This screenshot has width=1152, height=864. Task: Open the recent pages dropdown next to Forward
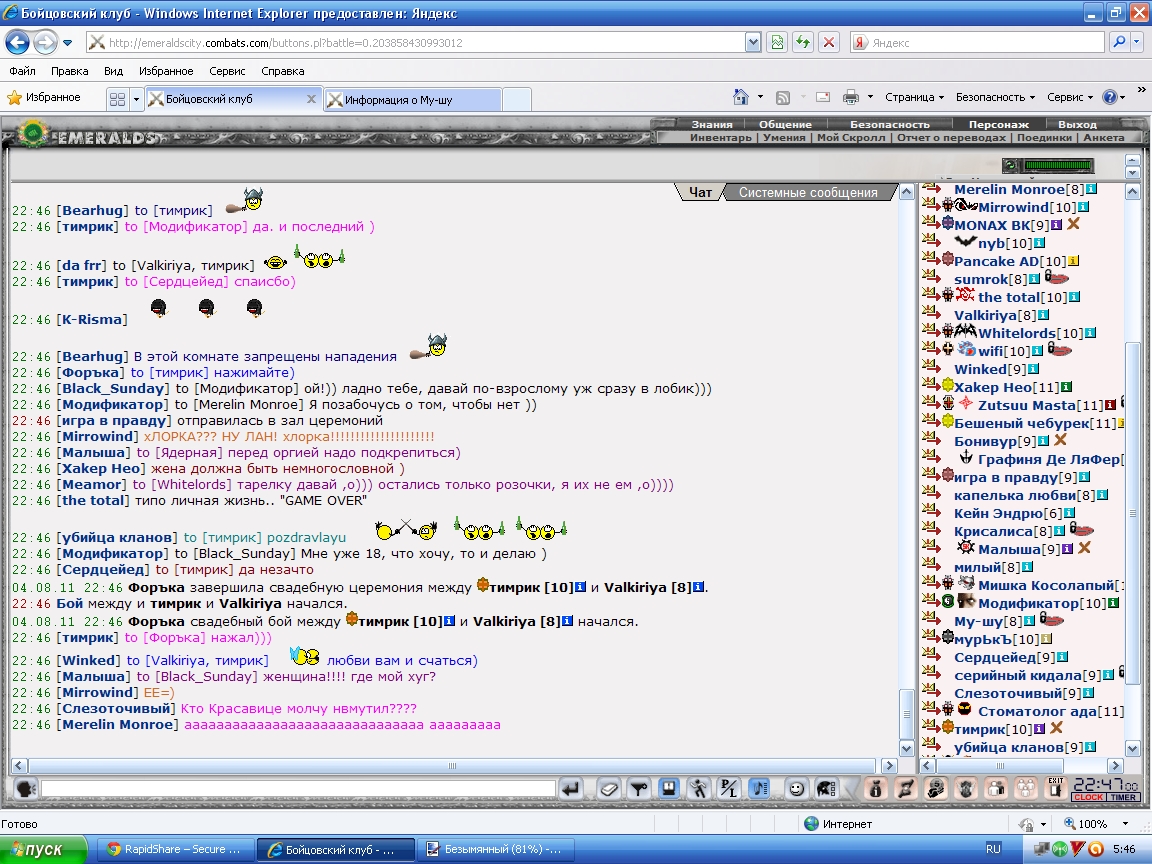pos(68,43)
